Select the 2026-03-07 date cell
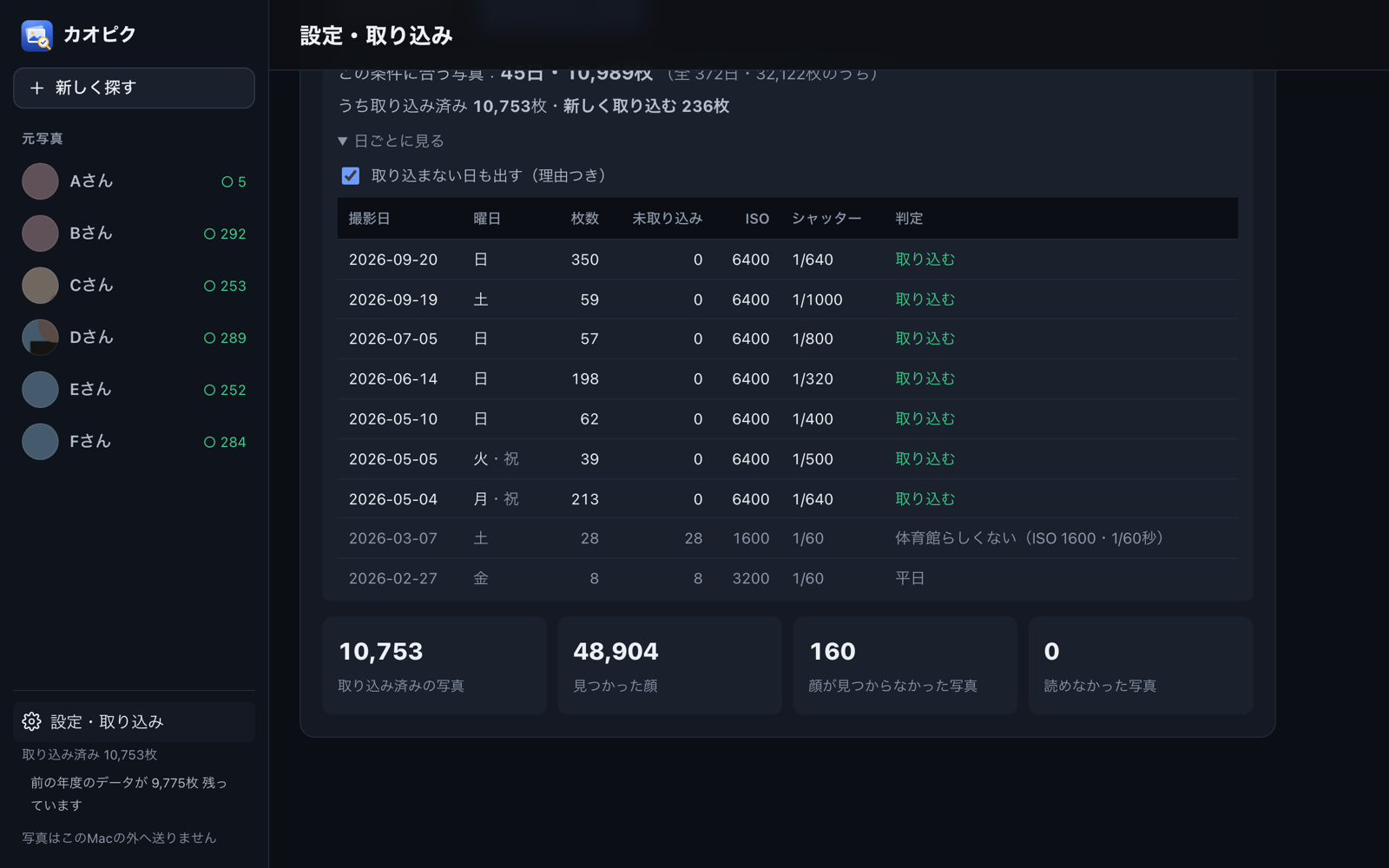The width and height of the screenshot is (1389, 868). tap(393, 538)
